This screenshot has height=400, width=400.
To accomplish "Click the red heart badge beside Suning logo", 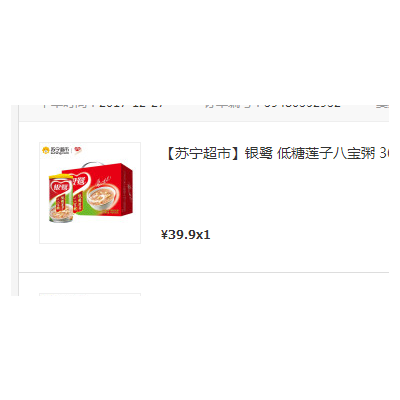I will click(x=78, y=150).
